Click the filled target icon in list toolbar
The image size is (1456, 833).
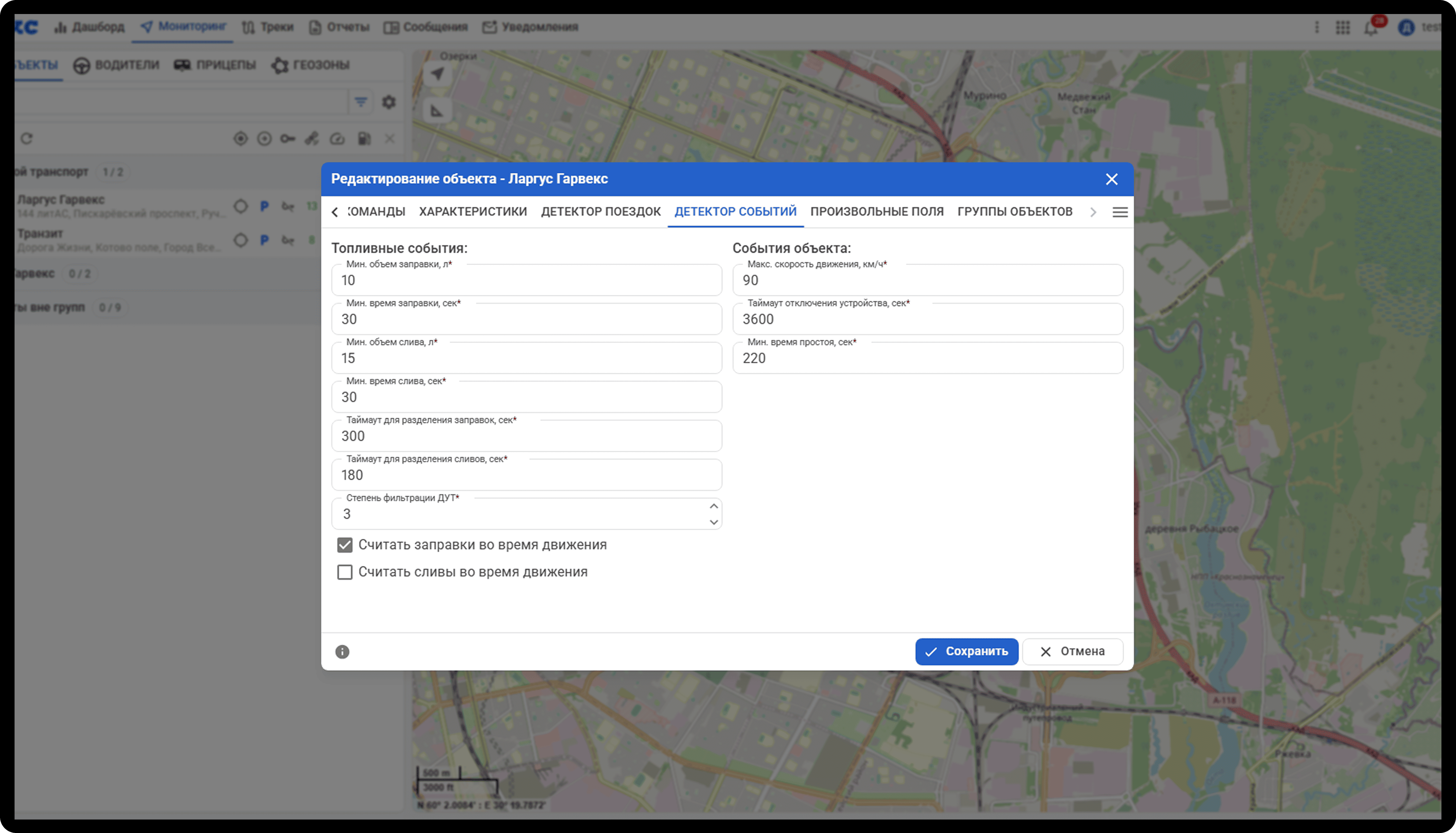tap(241, 139)
